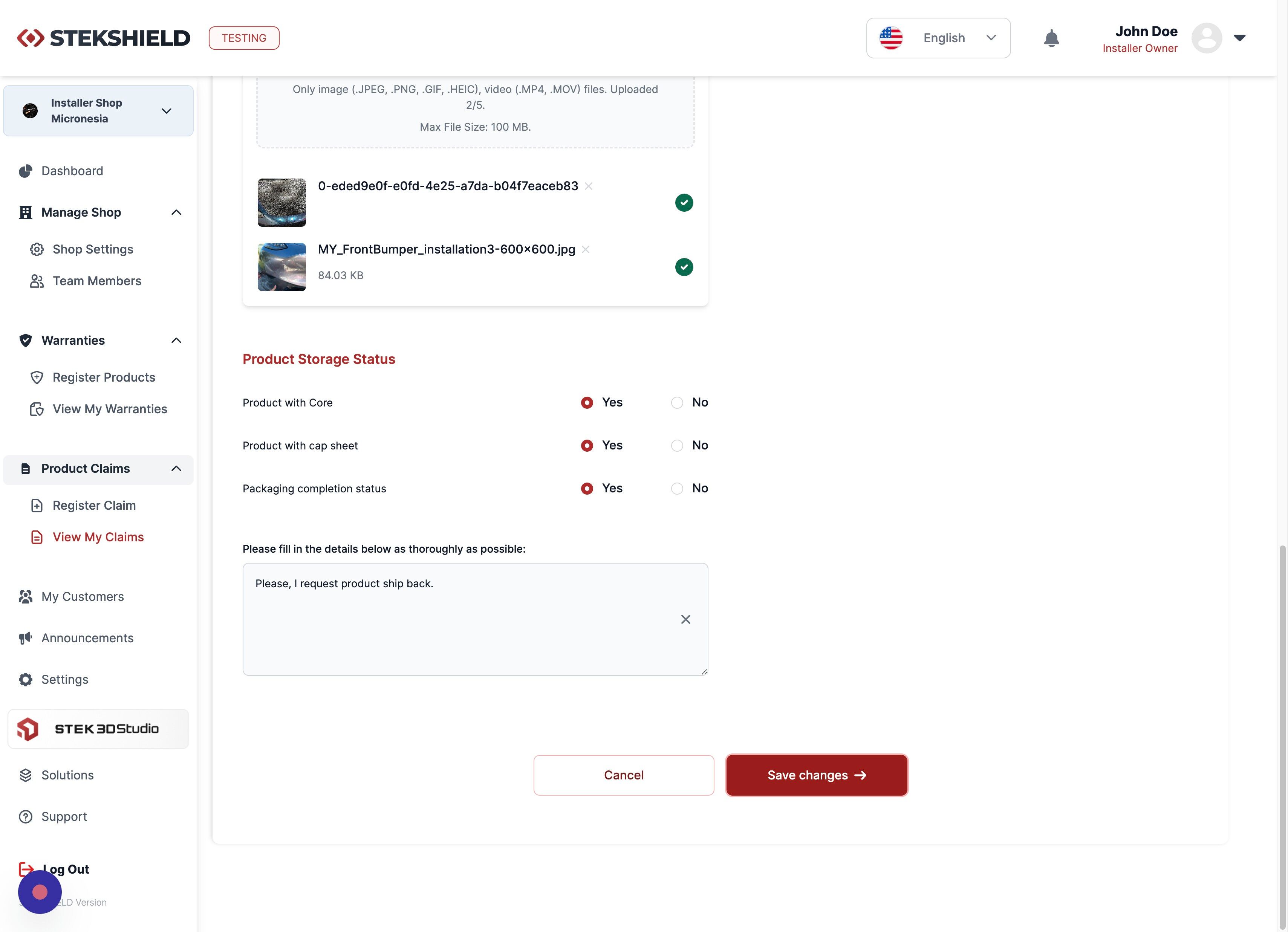The width and height of the screenshot is (1288, 932).
Task: Open the MY_FrontBumper image thumbnail
Action: click(281, 267)
